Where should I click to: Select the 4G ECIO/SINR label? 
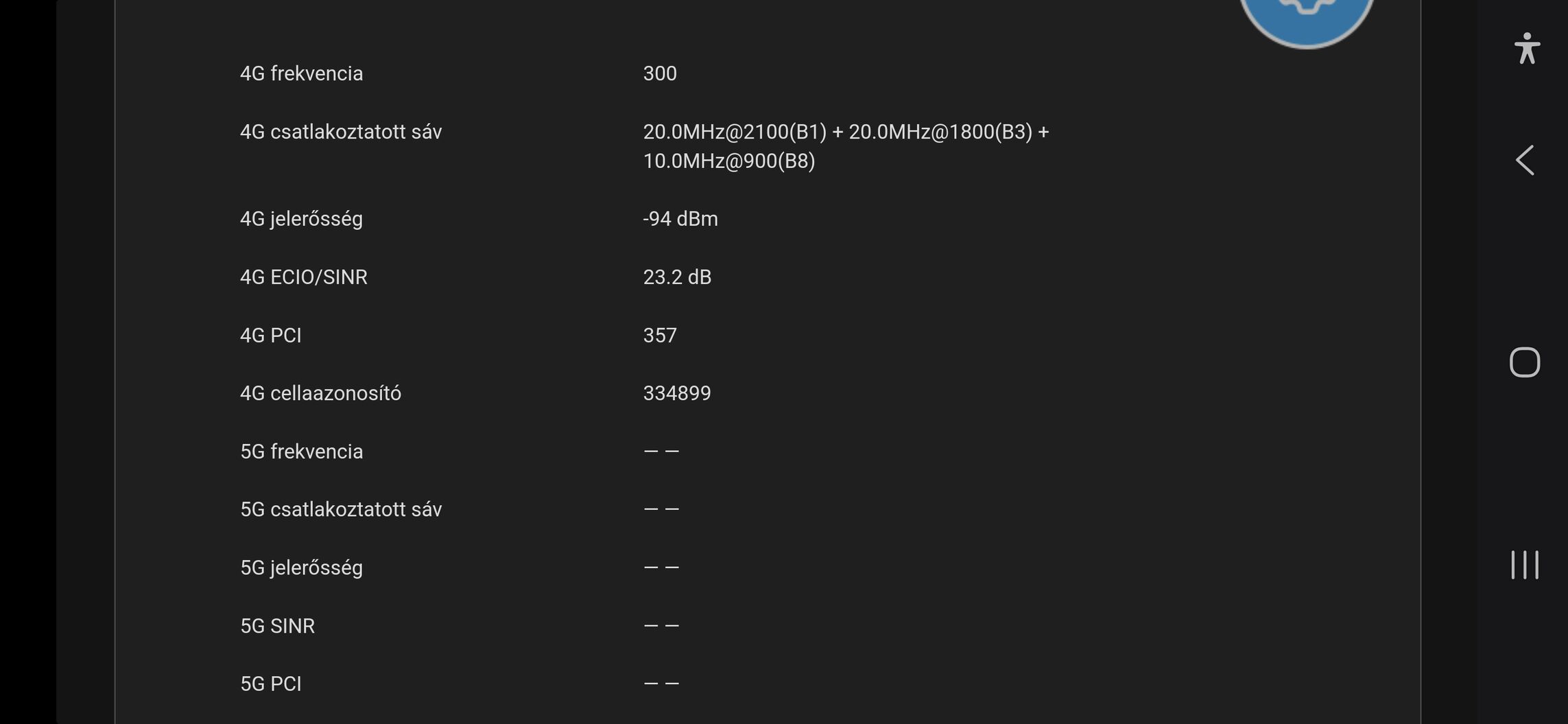point(304,277)
